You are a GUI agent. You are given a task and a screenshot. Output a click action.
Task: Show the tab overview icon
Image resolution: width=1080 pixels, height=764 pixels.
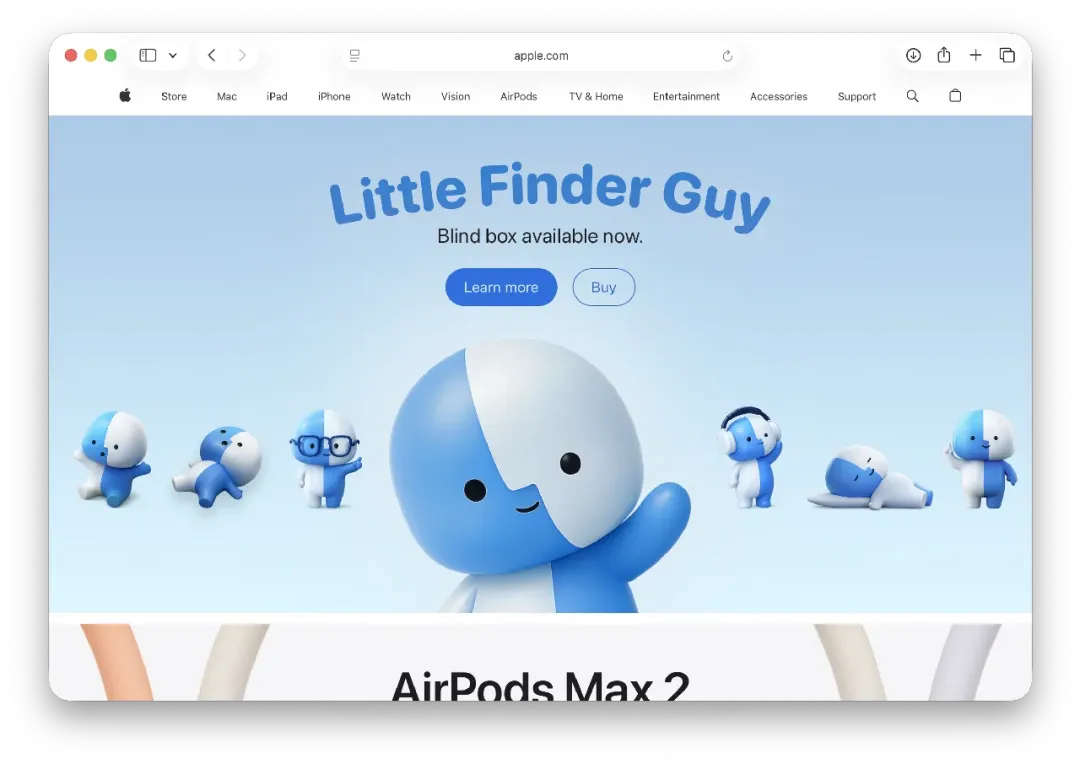click(x=1007, y=56)
